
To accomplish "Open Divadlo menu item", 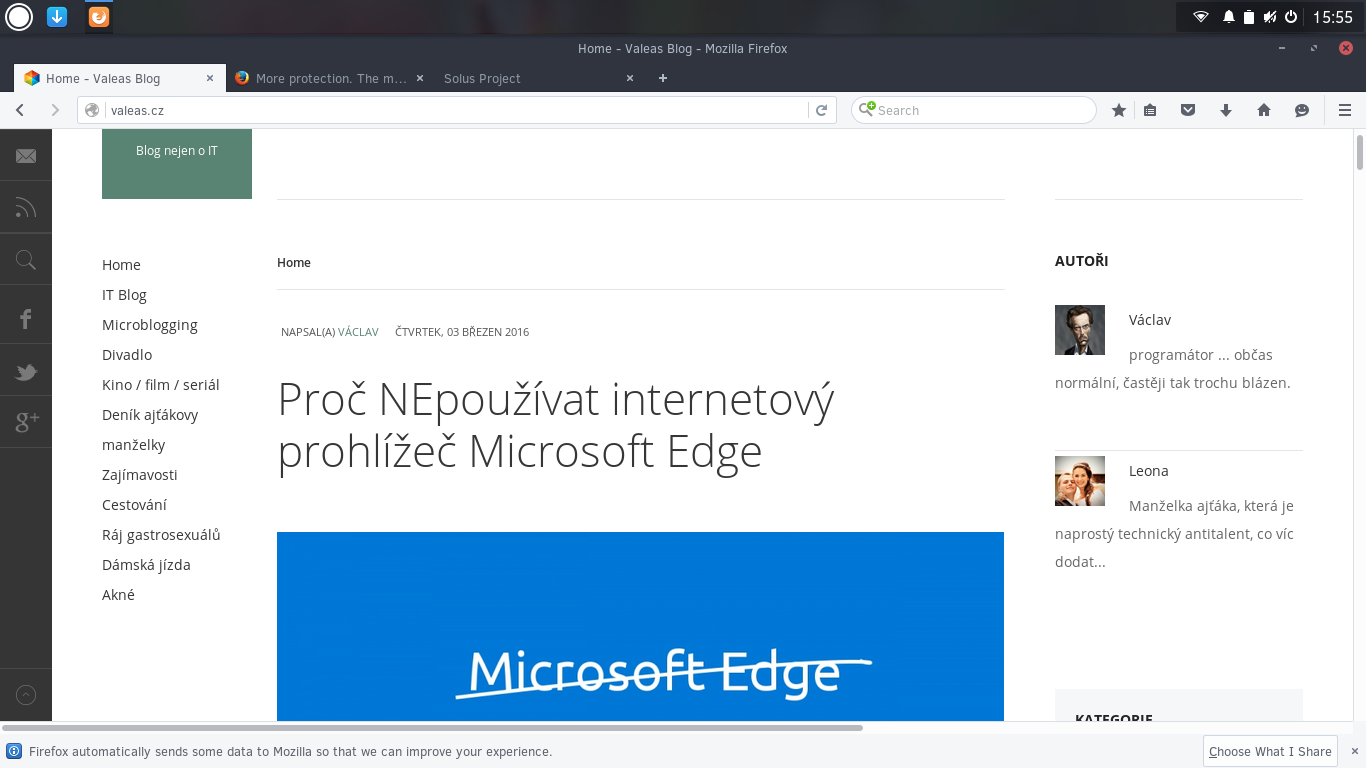I will click(x=127, y=355).
